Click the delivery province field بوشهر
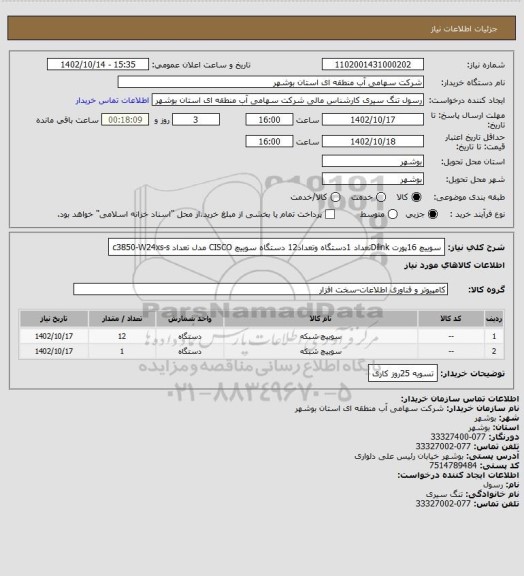Screen dimensions: 524x576 pyautogui.click(x=373, y=161)
